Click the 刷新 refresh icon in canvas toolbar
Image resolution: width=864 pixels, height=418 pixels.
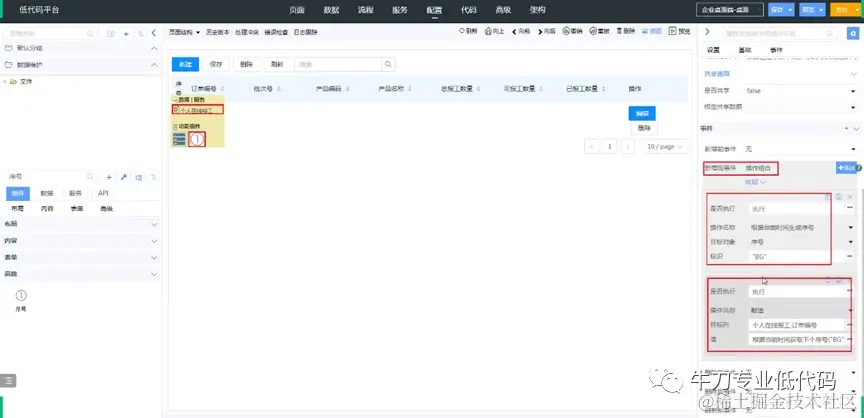462,31
